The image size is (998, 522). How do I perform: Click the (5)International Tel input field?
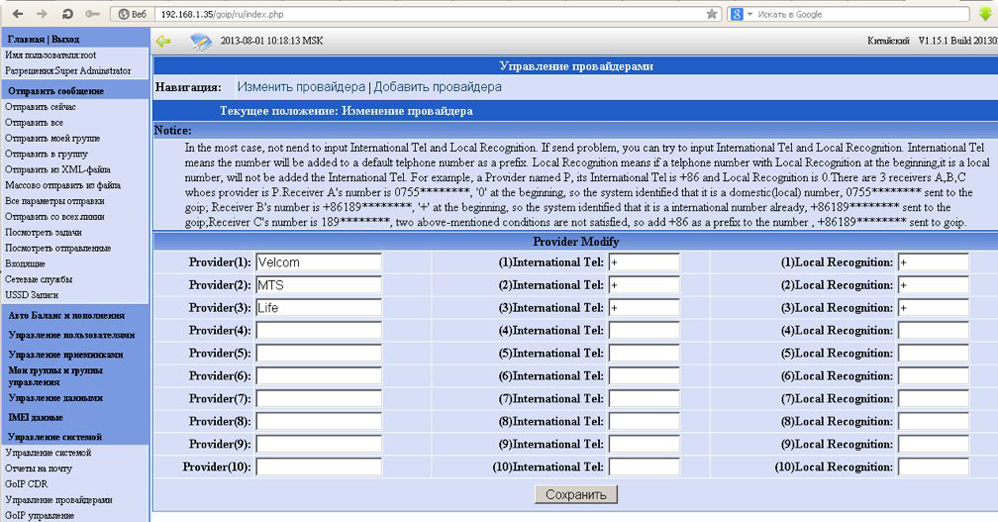point(643,353)
